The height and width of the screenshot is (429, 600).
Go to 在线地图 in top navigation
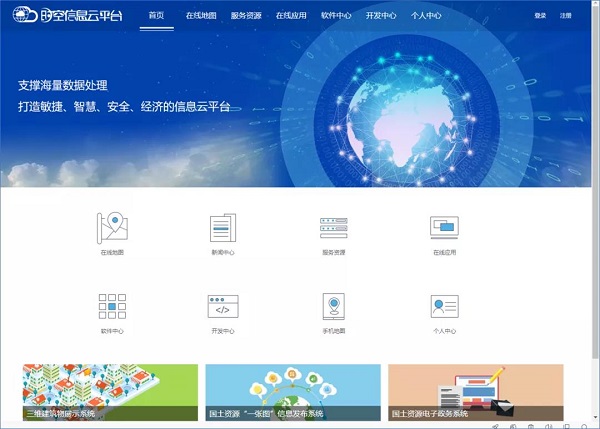coord(201,16)
